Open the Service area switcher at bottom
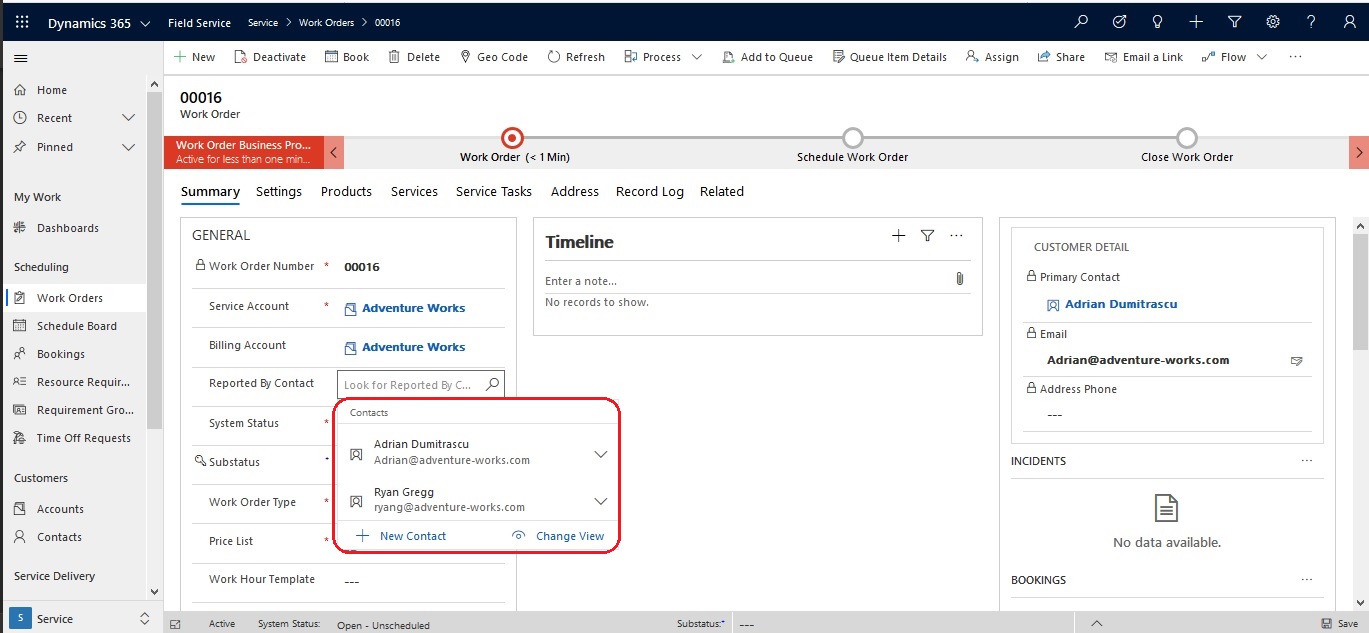The image size is (1369, 633). coord(82,618)
